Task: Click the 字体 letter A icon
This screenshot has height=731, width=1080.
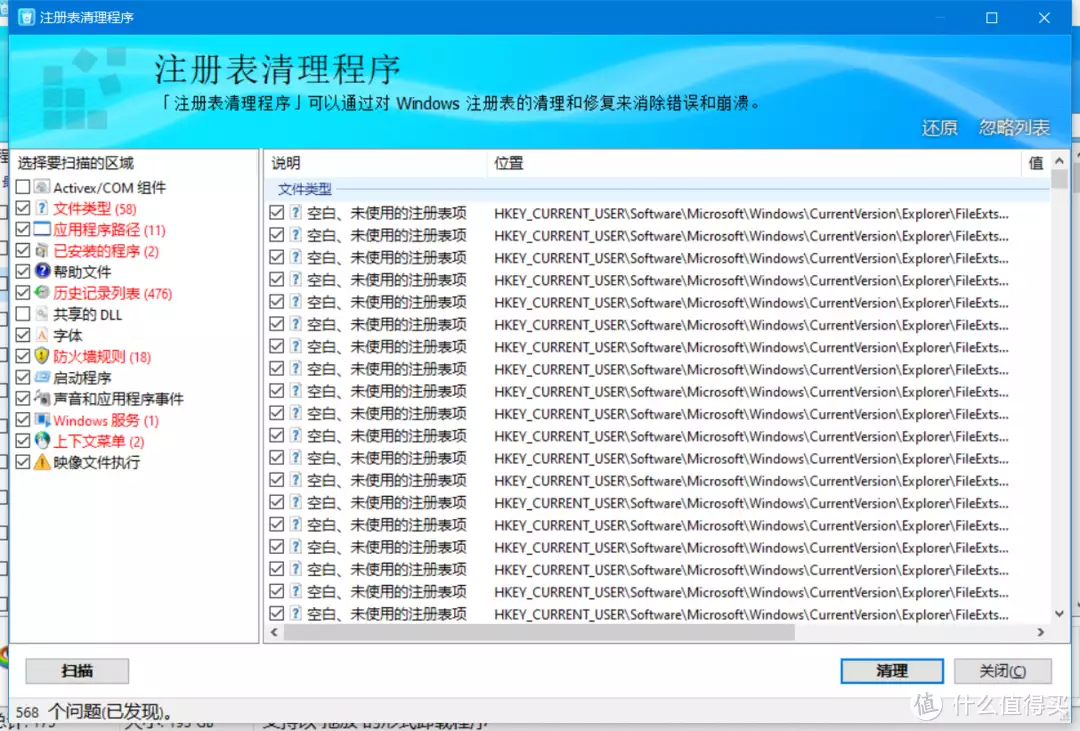Action: click(x=42, y=336)
